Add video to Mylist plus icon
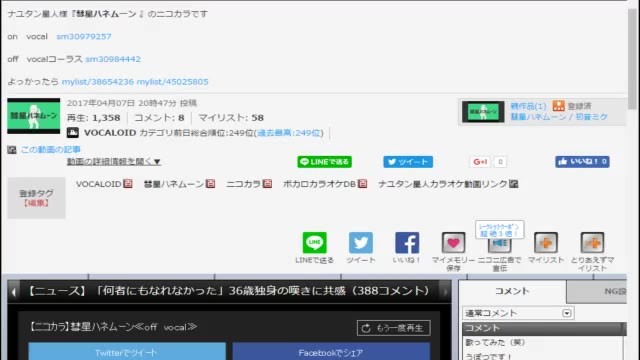The width and height of the screenshot is (640, 360). [x=546, y=242]
